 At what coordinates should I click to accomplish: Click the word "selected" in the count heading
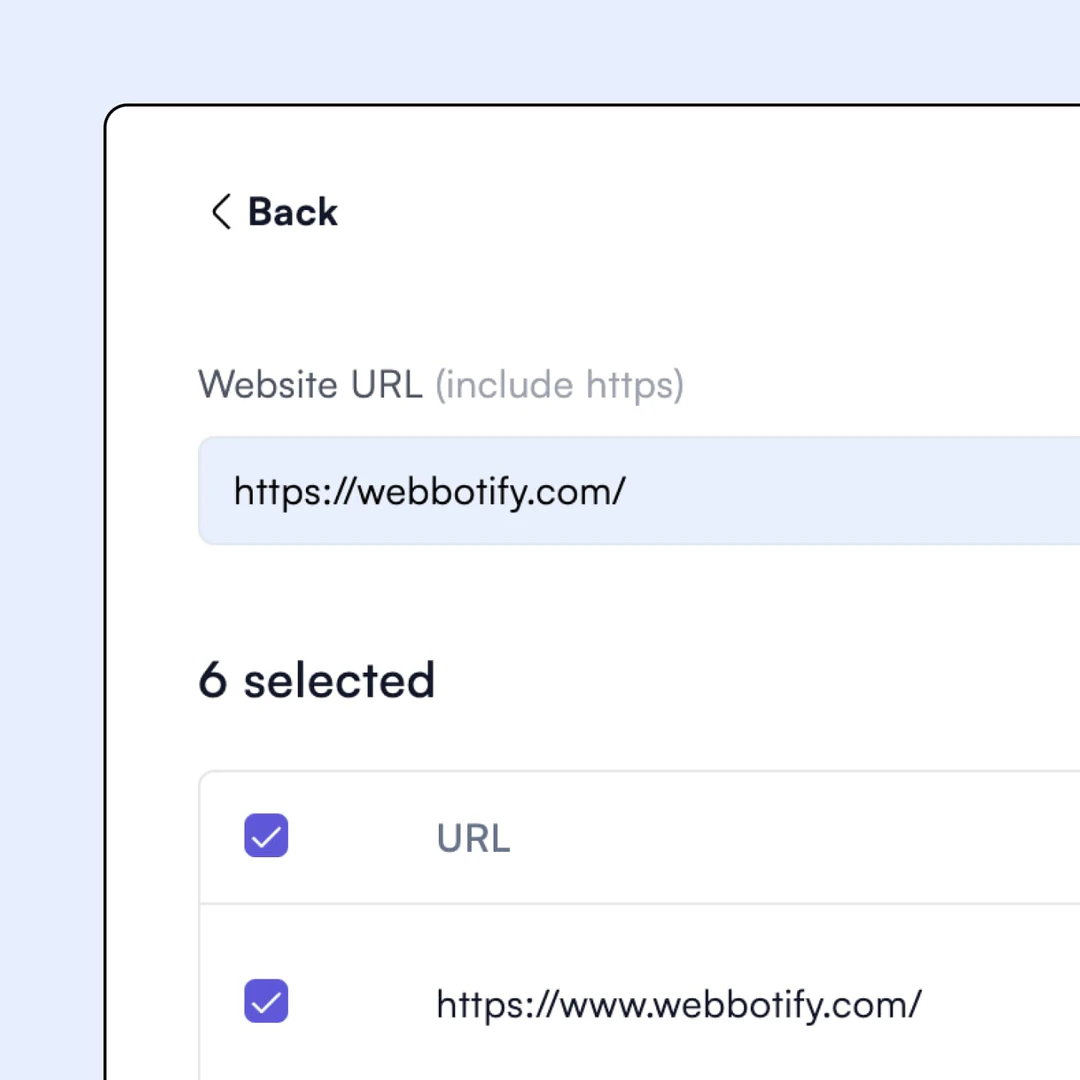coord(339,680)
